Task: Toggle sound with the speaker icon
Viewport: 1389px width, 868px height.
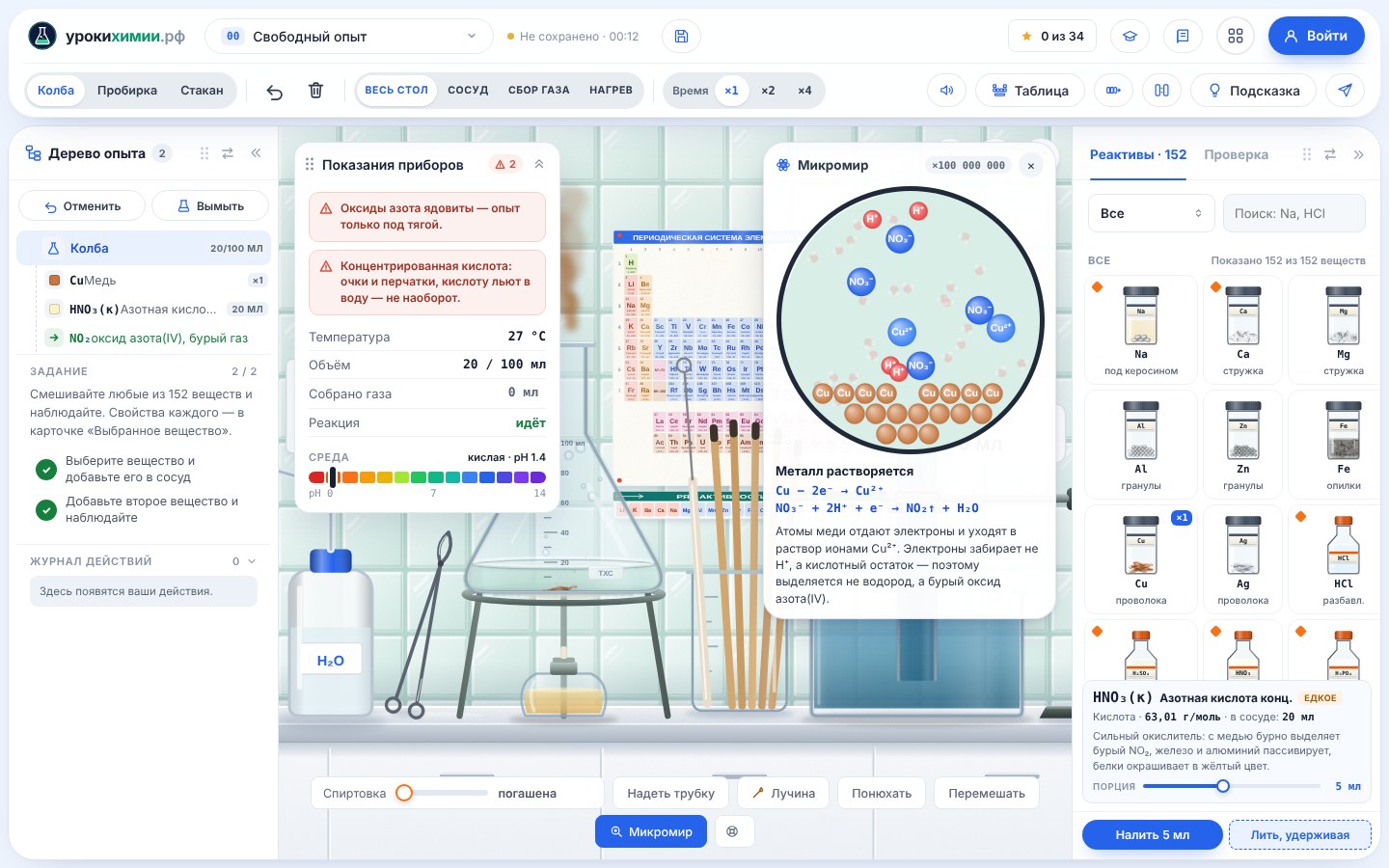Action: [947, 91]
